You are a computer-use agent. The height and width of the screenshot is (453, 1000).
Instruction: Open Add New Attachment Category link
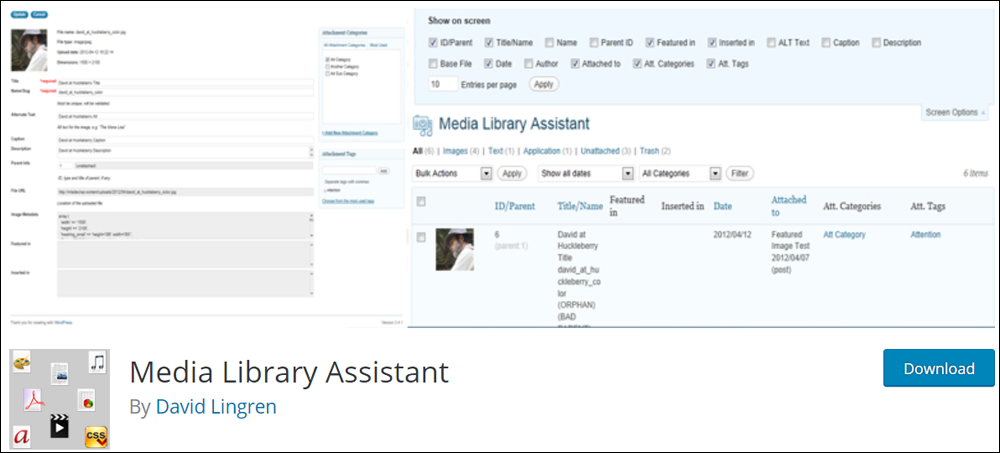click(350, 133)
